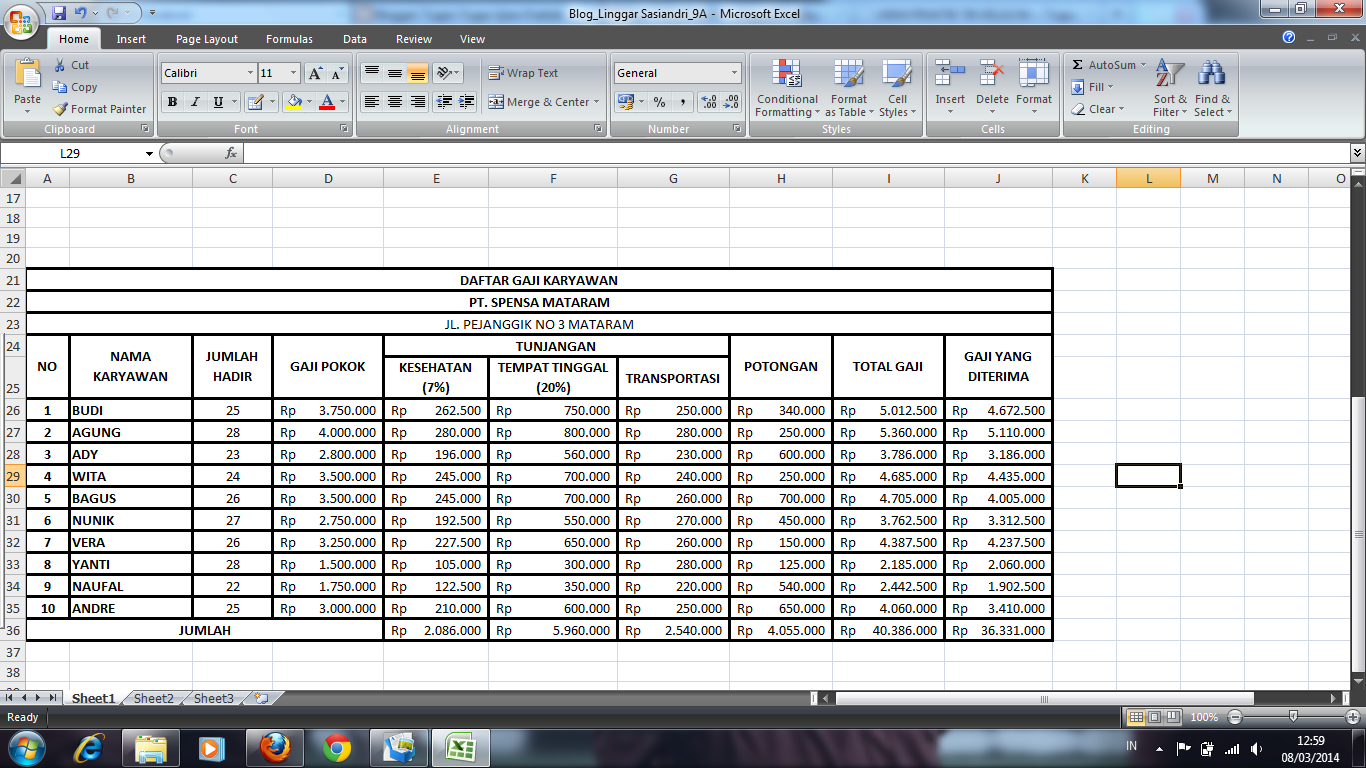Switch to the Sheet2 worksheet tab
Screen dimensions: 1366x768
click(x=154, y=699)
